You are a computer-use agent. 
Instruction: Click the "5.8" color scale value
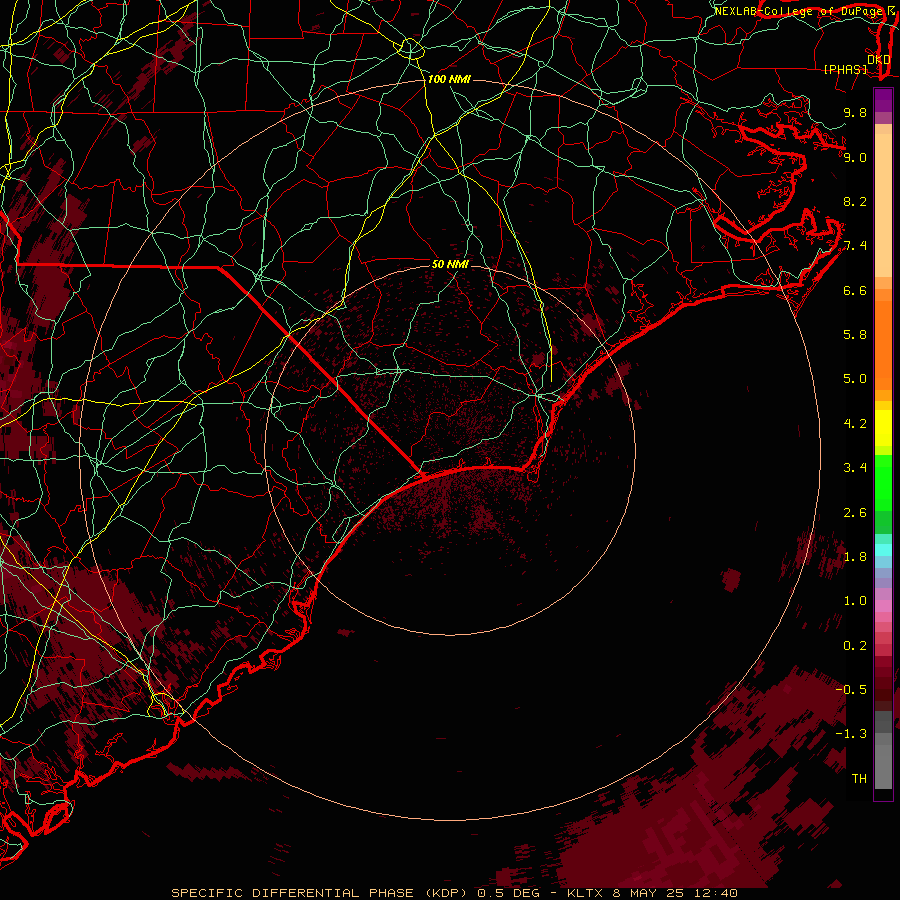coord(855,335)
